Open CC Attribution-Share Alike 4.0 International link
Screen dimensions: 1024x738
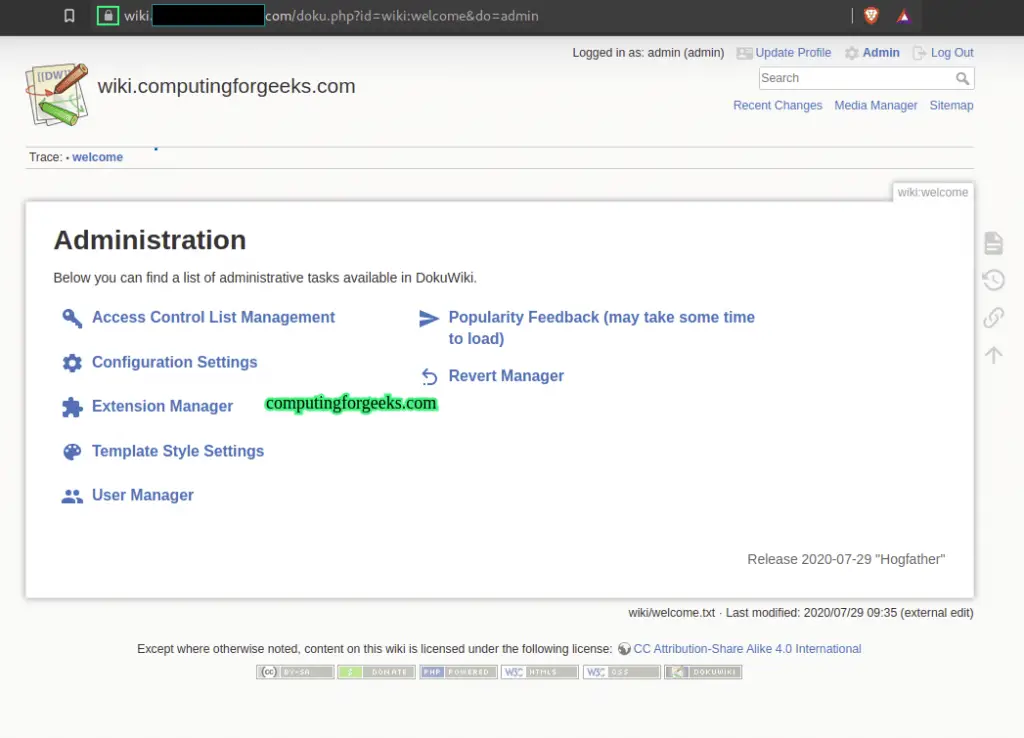(x=747, y=649)
